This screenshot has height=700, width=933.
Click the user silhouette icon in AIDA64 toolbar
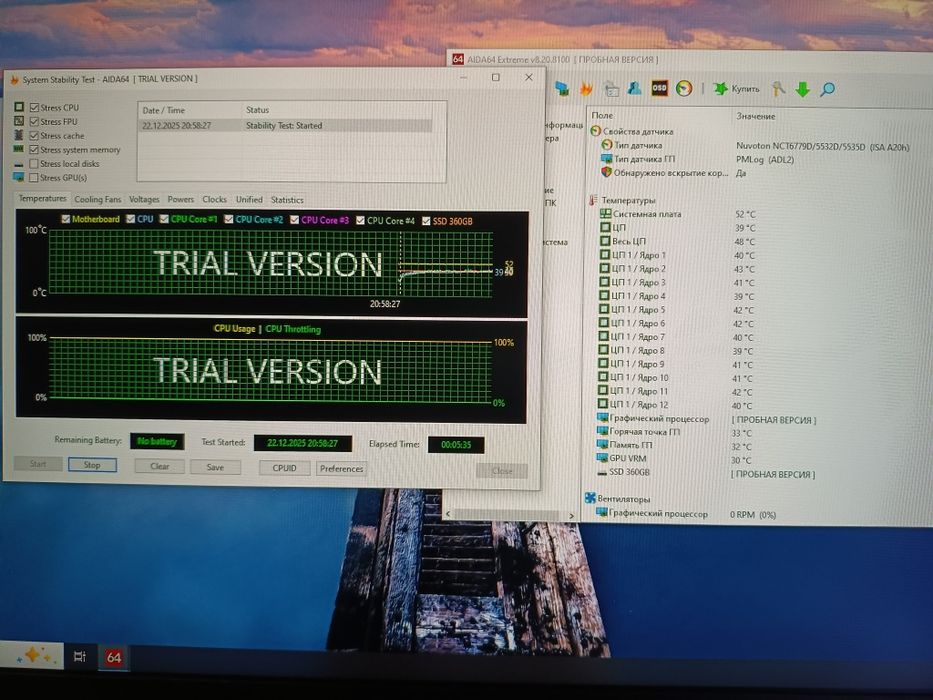[634, 88]
